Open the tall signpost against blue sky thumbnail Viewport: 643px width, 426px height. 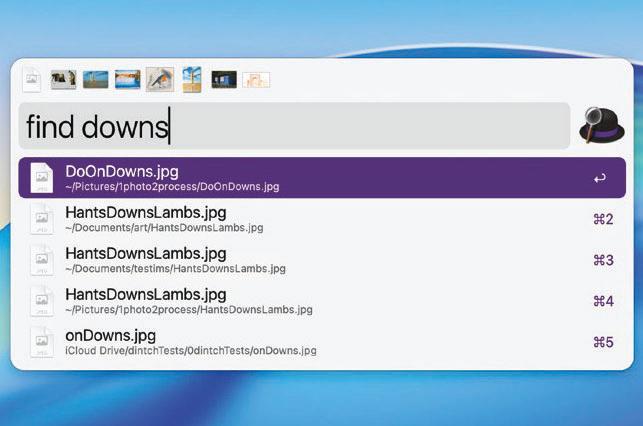click(x=192, y=80)
